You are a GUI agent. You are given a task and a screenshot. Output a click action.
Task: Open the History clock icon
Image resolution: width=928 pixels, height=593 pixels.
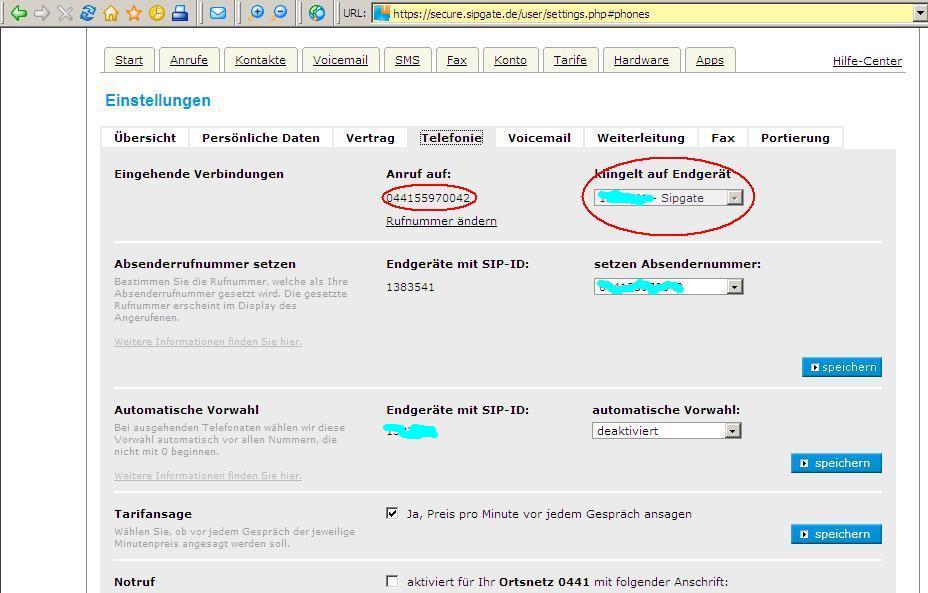pyautogui.click(x=157, y=13)
